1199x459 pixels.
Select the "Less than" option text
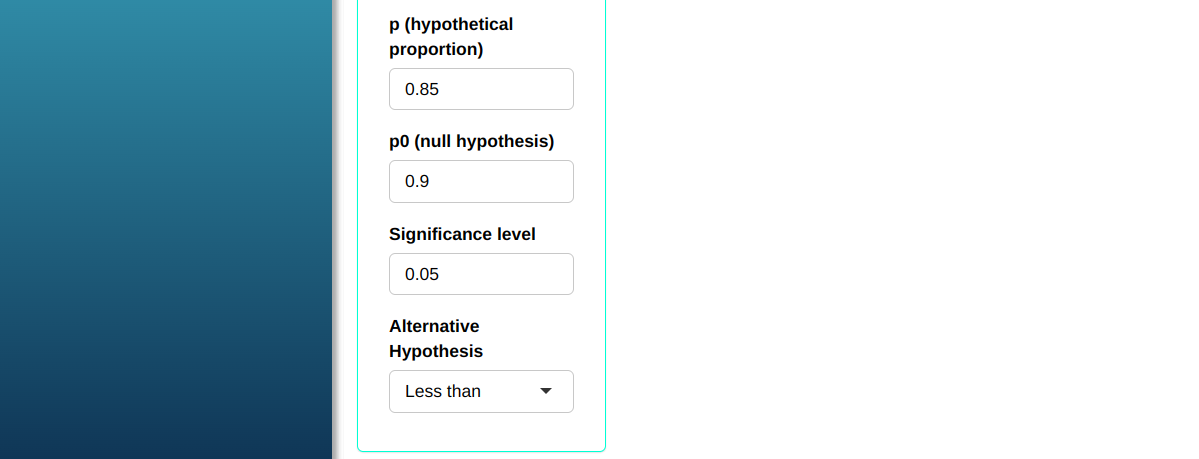pyautogui.click(x=443, y=392)
